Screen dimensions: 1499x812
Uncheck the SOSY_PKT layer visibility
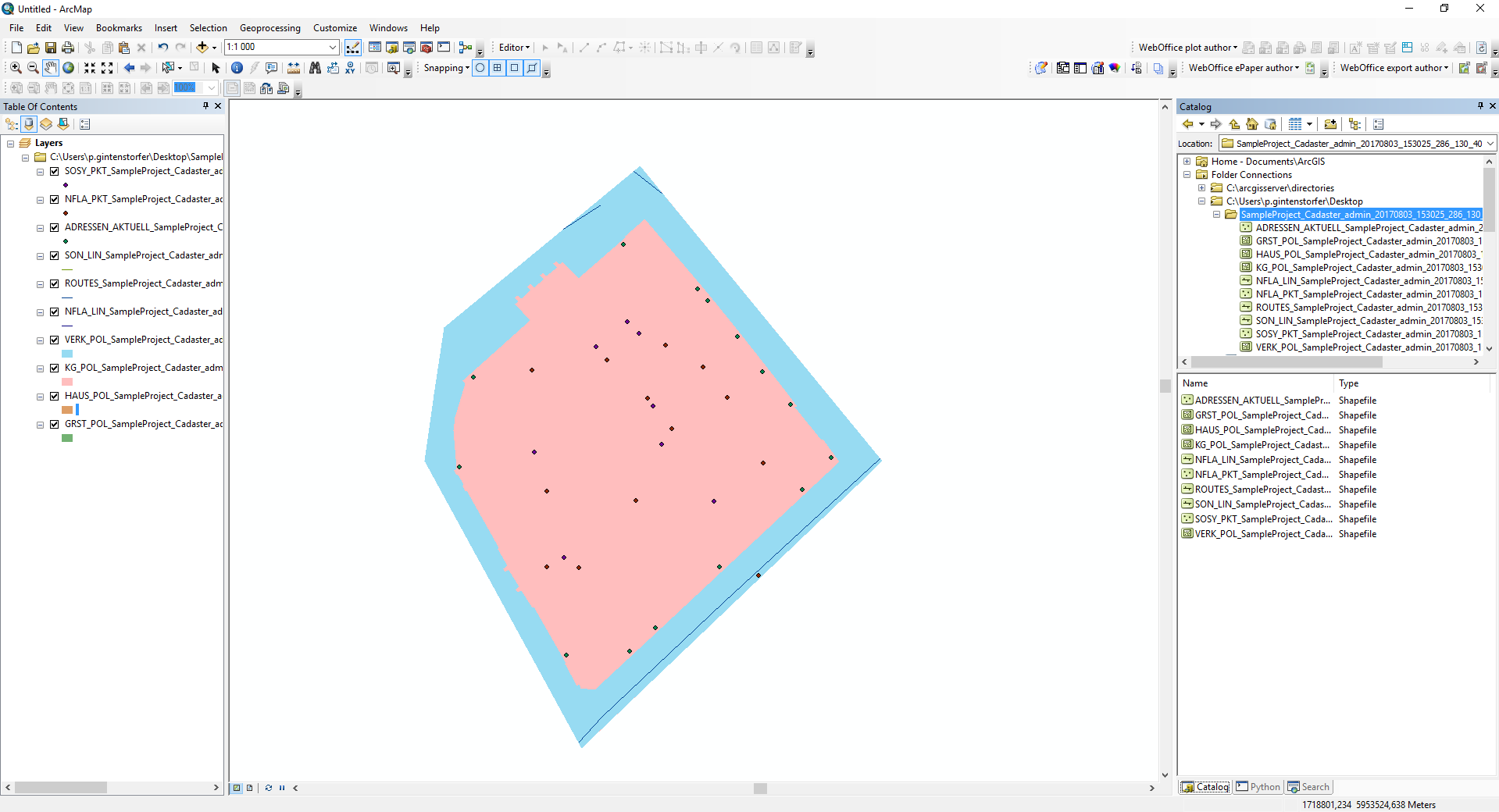[54, 171]
